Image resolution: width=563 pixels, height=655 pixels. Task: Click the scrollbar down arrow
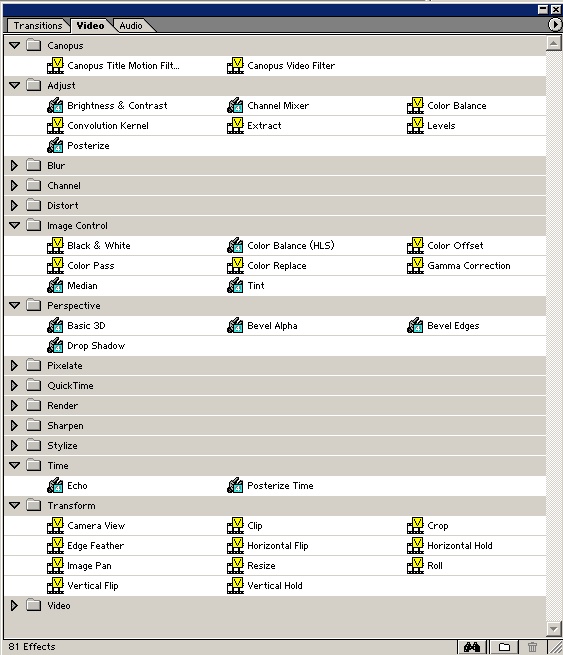[553, 628]
